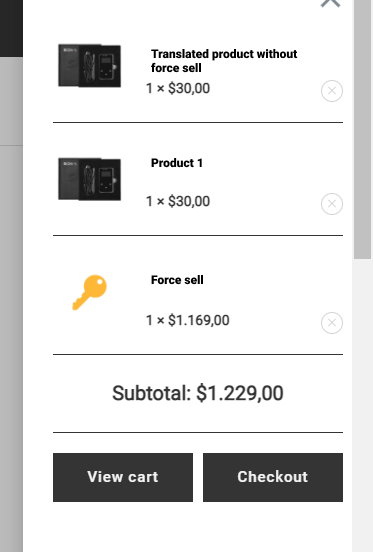Click the scrollbar track below the thumb
The height and width of the screenshot is (552, 373).
tap(362, 405)
